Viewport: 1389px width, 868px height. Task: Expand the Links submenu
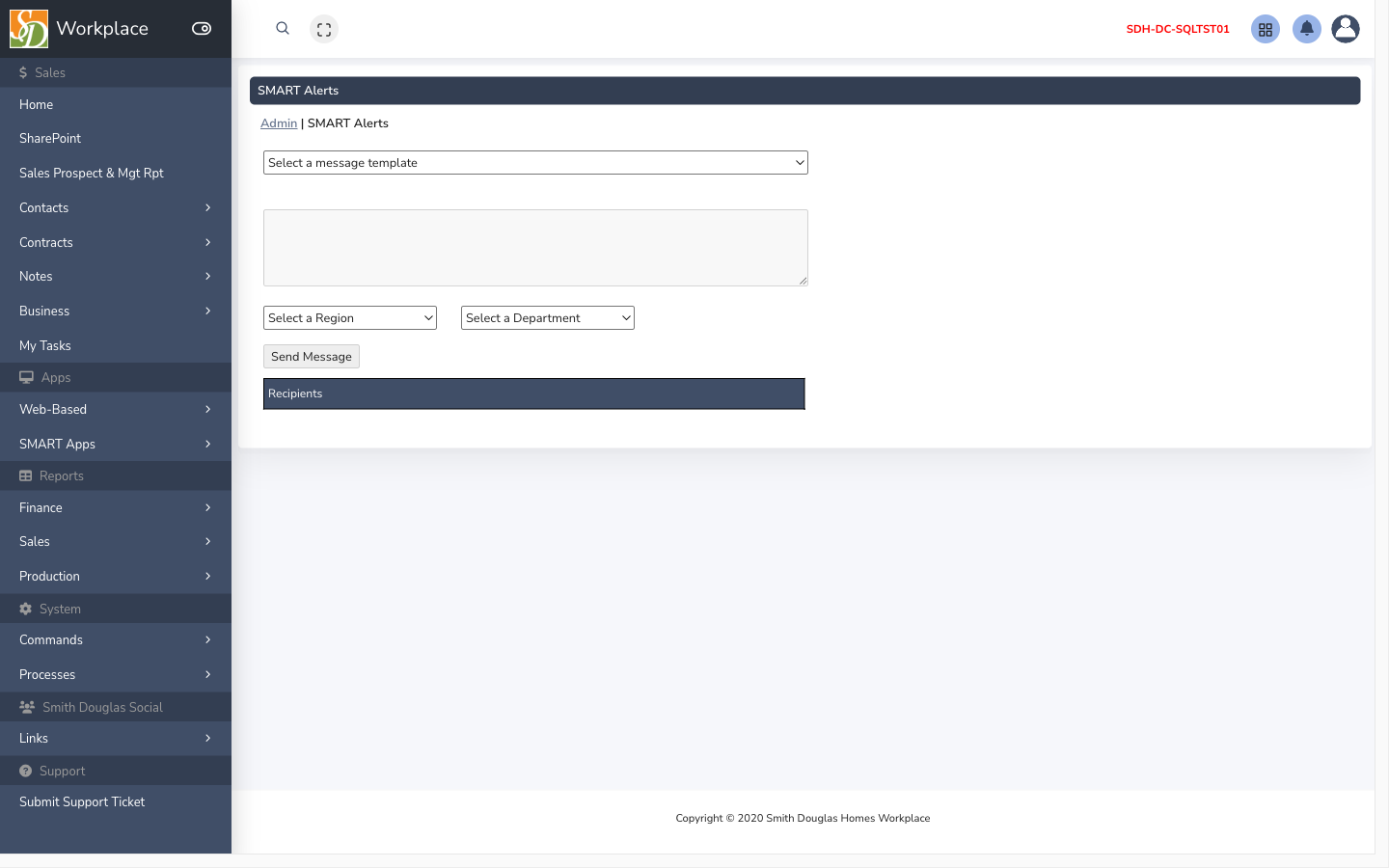[116, 738]
